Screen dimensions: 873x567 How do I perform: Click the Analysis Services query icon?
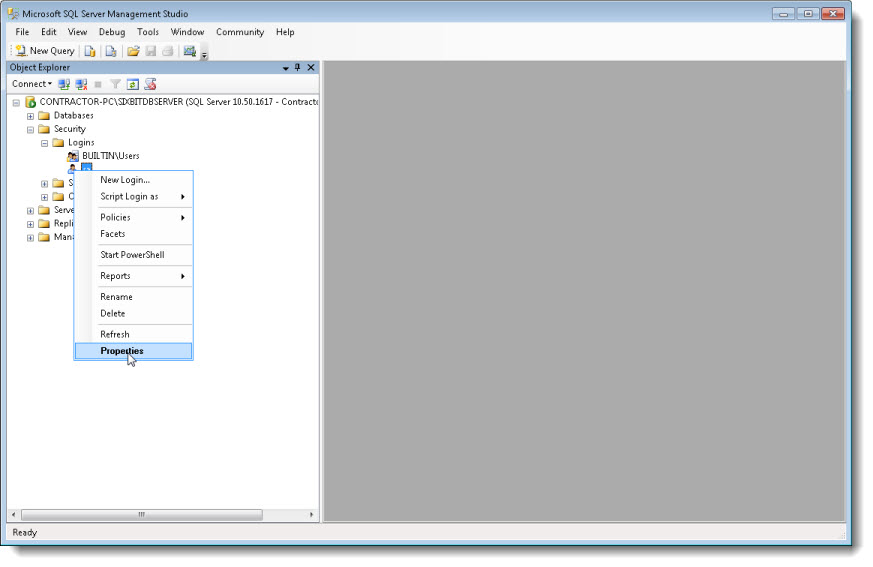point(111,51)
